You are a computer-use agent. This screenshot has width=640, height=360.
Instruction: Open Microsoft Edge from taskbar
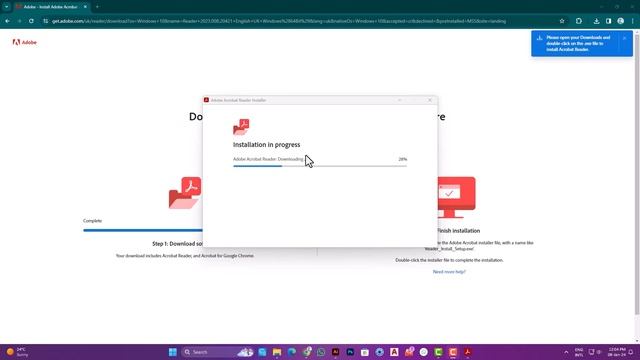(292, 352)
